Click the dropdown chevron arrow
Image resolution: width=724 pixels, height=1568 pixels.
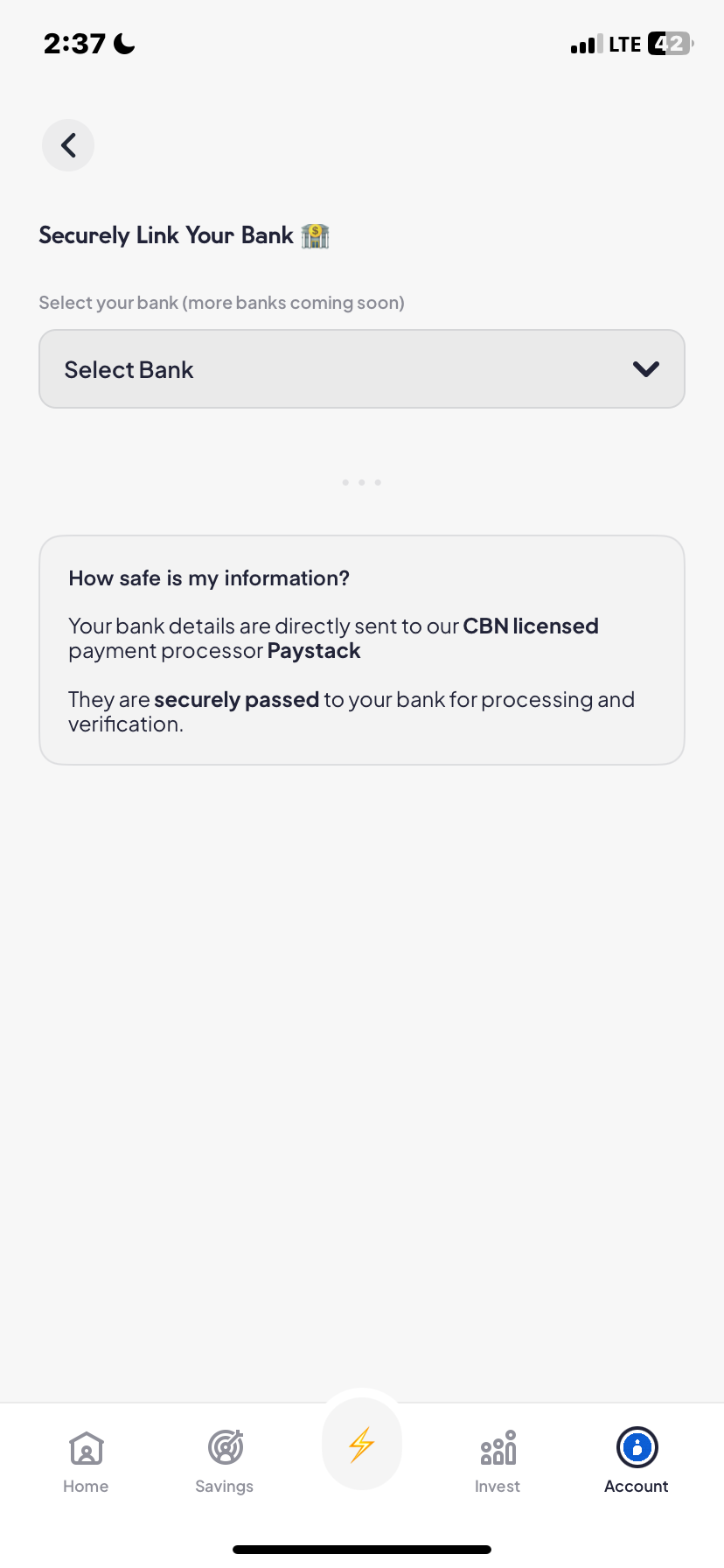pos(645,369)
